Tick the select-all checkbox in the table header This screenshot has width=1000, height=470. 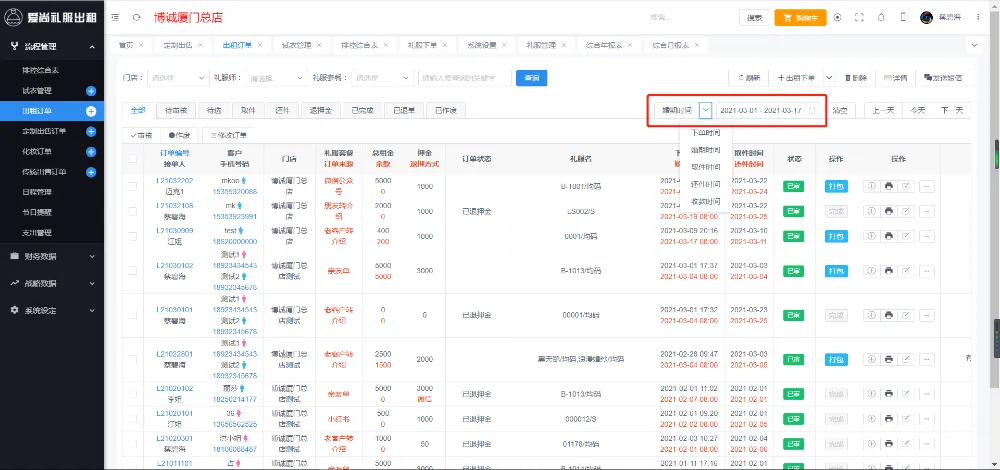(x=132, y=159)
